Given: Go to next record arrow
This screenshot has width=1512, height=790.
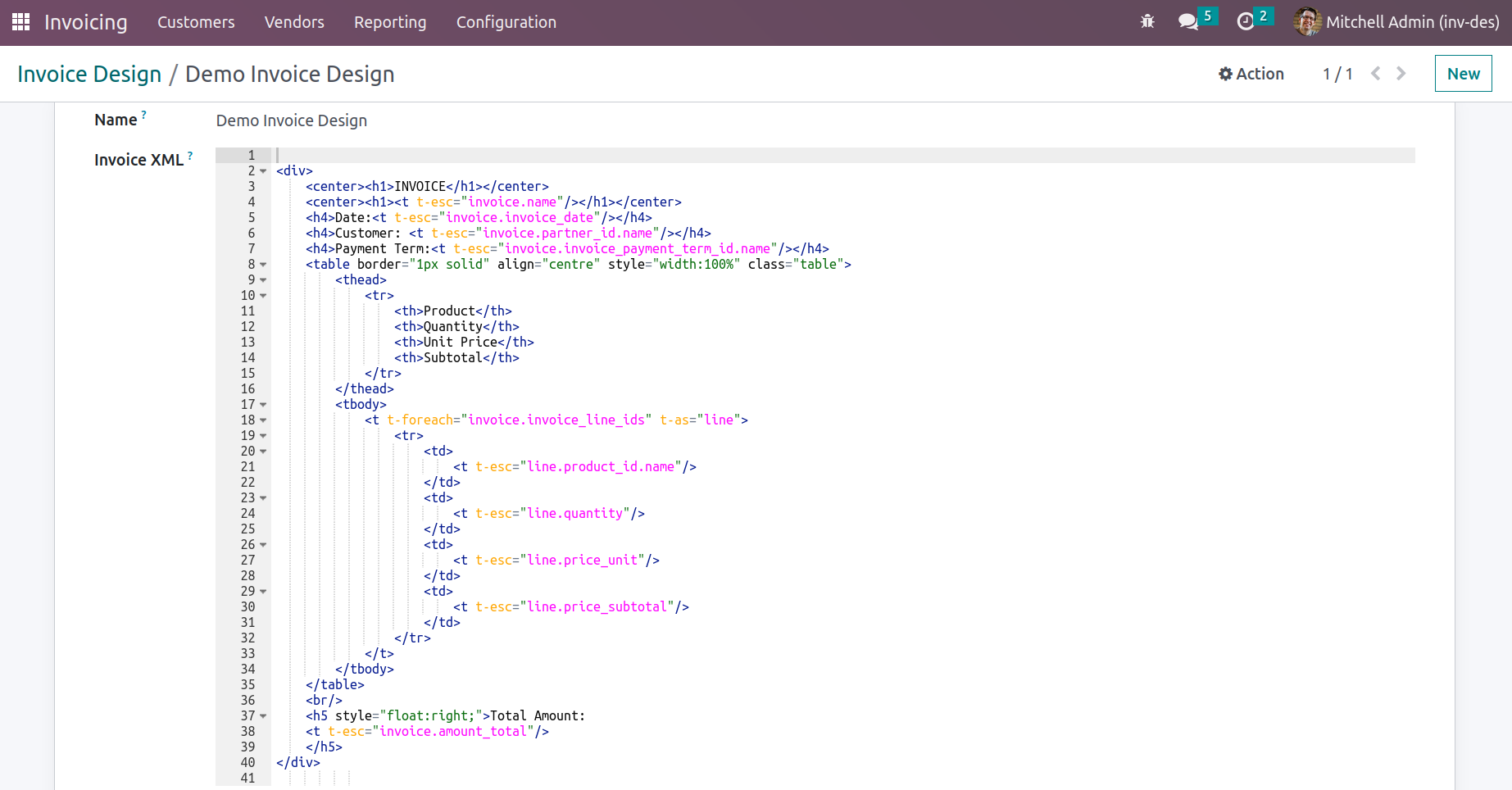Looking at the screenshot, I should click(x=1401, y=74).
